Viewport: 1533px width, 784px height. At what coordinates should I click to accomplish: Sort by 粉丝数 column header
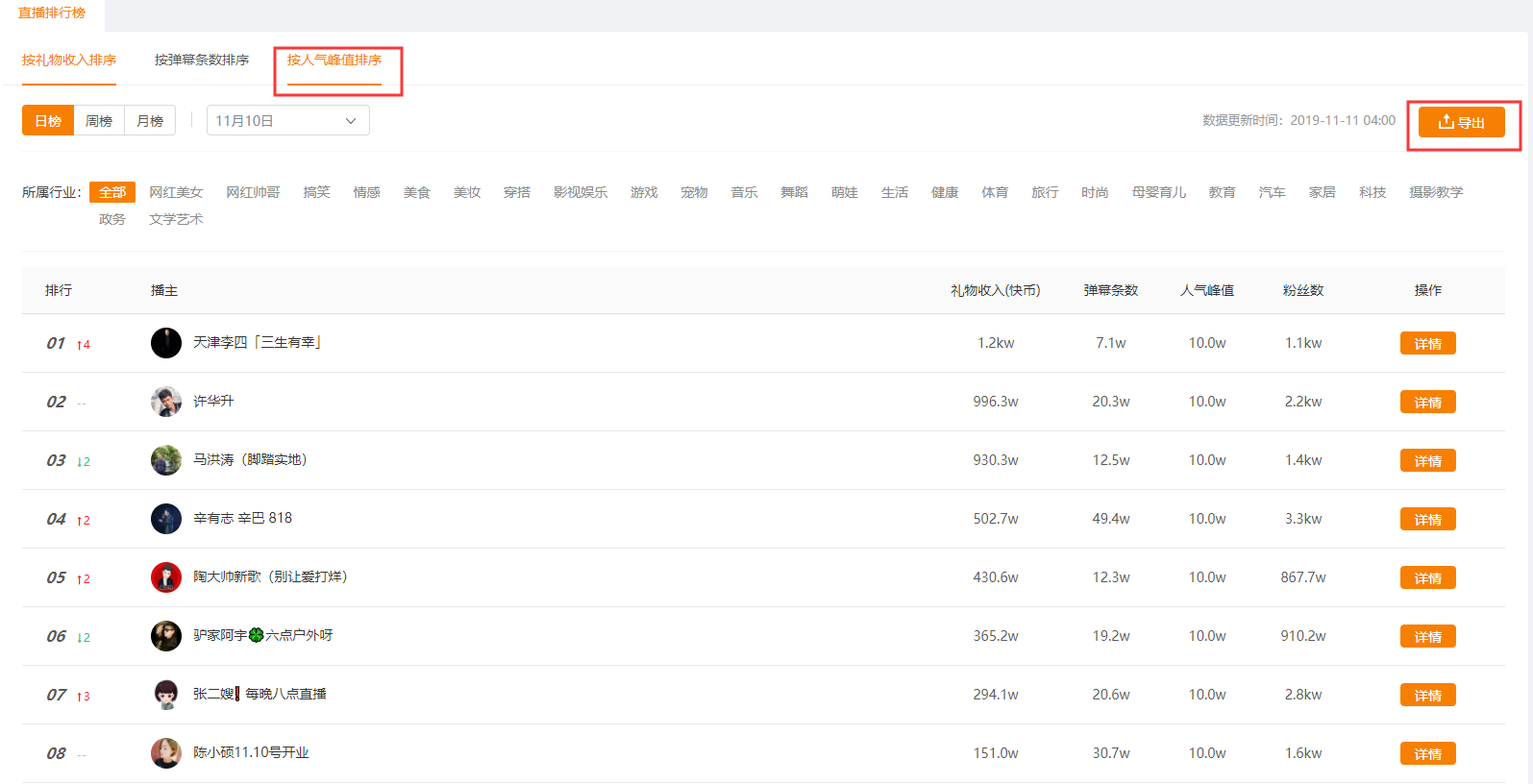tap(1303, 290)
